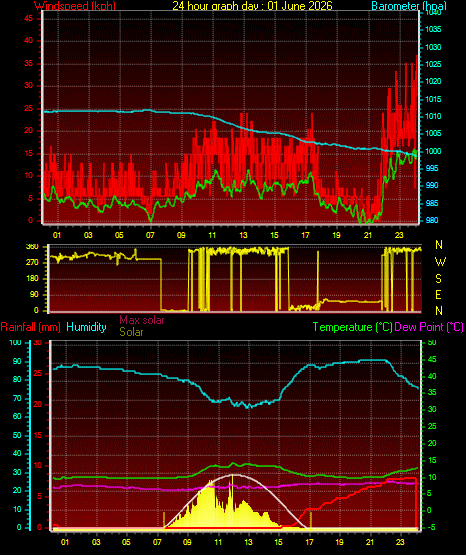Click the '180' wind direction axis value
Viewport: 466px width, 555px height.
click(x=32, y=279)
